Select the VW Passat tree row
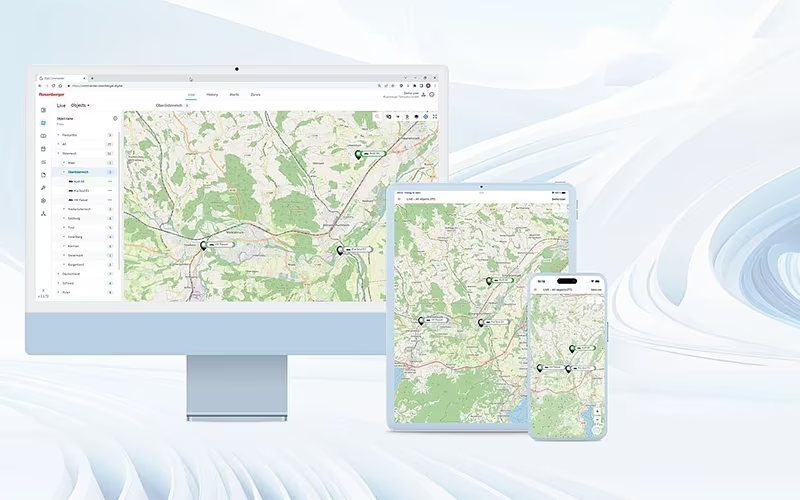This screenshot has height=500, width=800. click(85, 200)
